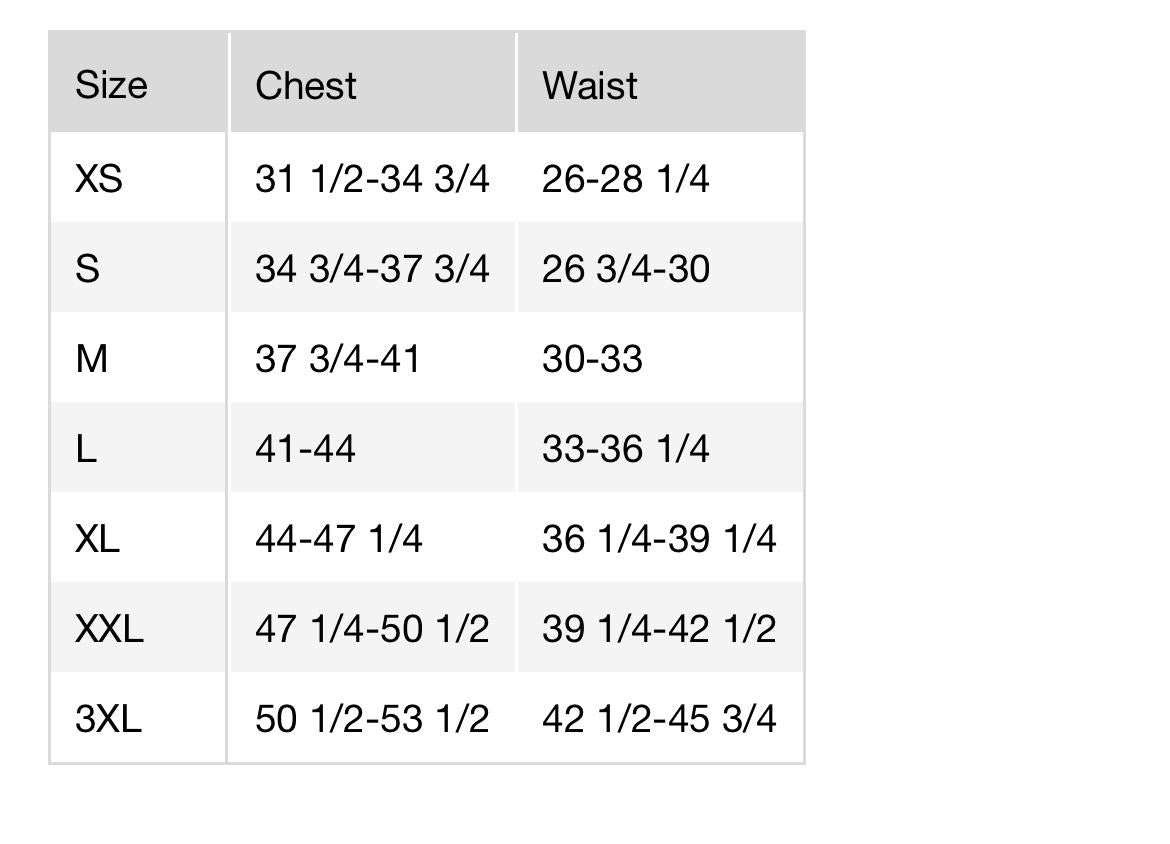
Task: Select the S size cell
Action: 88,269
